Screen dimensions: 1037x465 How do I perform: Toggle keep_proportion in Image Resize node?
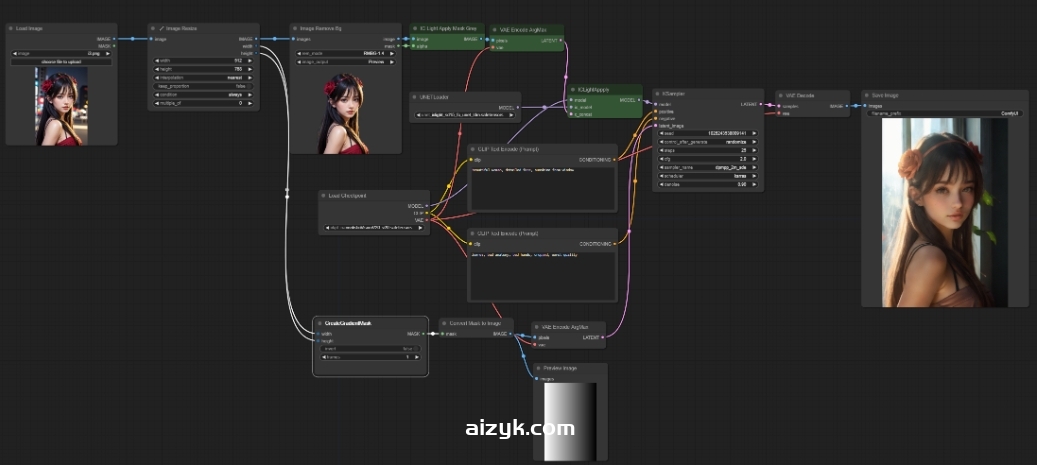[x=203, y=86]
